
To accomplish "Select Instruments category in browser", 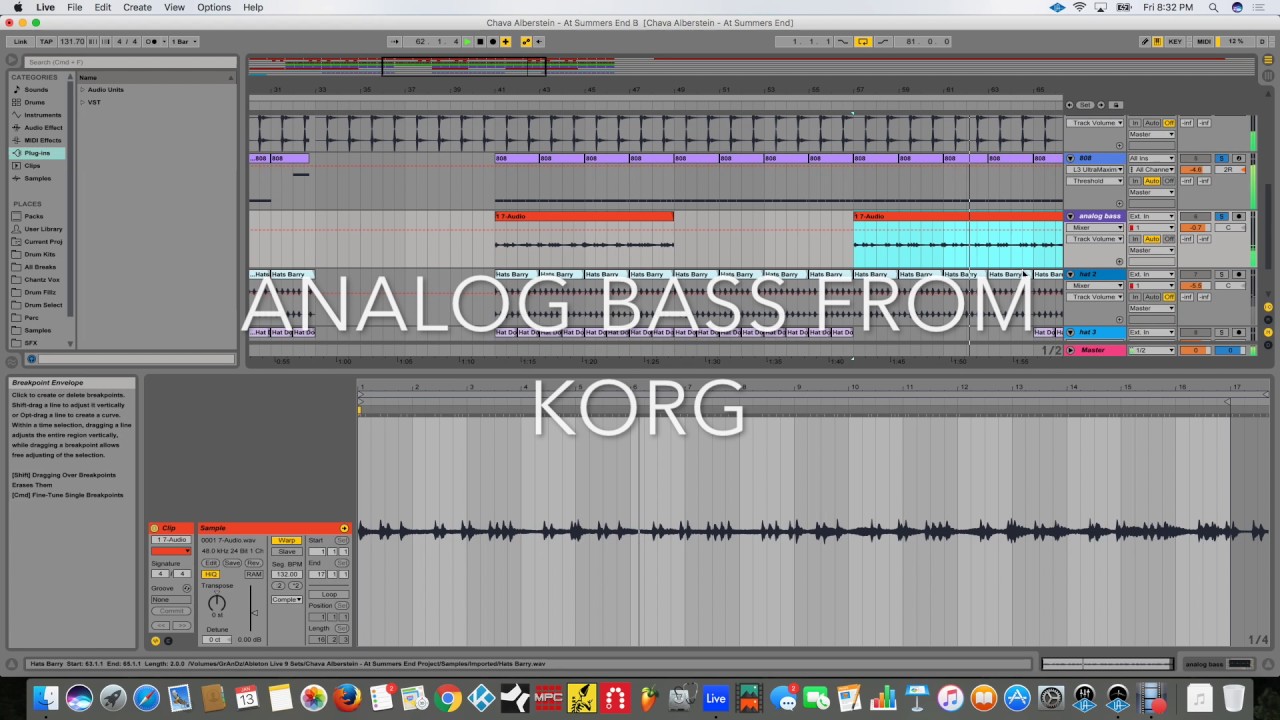I will [x=42, y=115].
